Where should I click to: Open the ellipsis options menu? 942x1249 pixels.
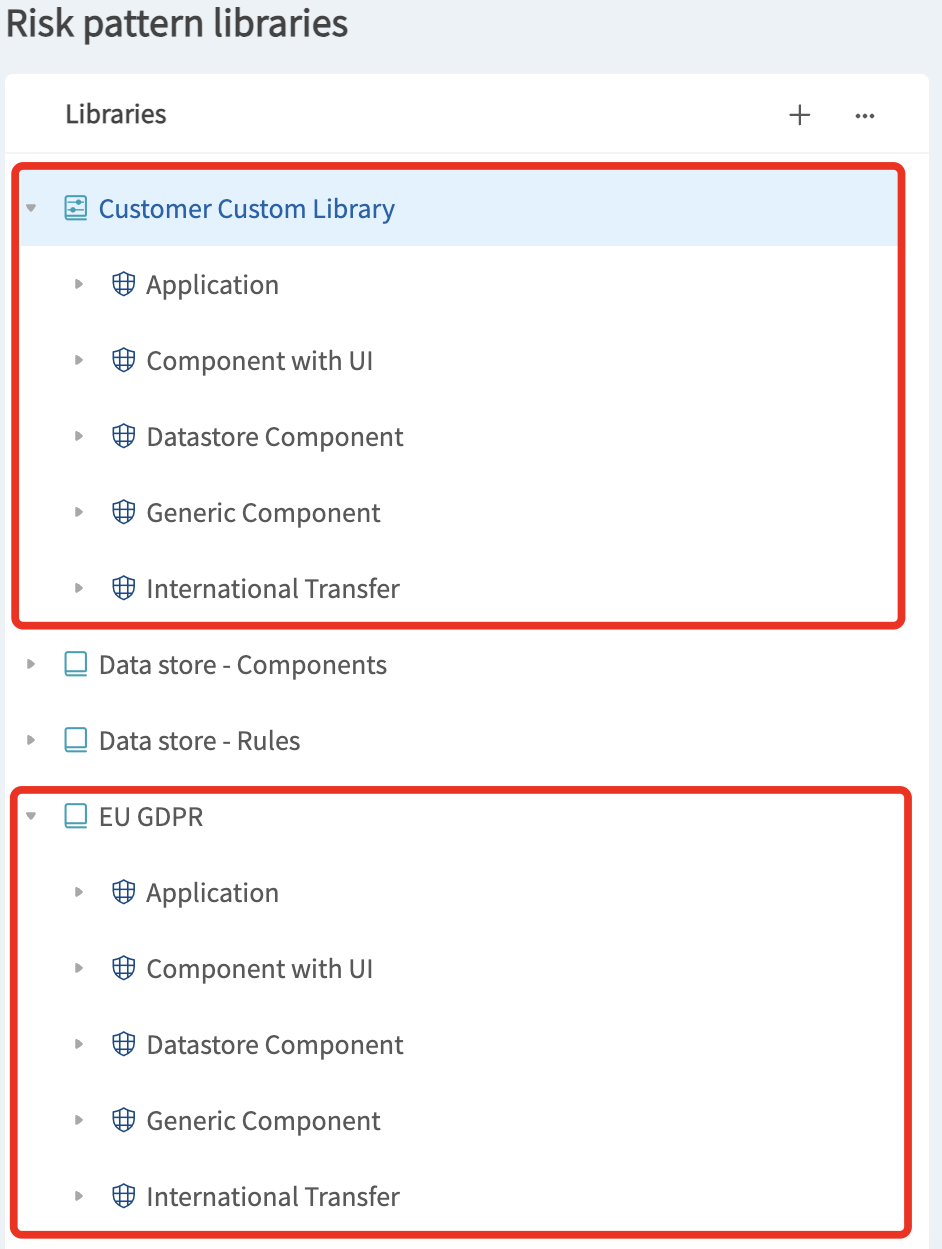coord(864,115)
